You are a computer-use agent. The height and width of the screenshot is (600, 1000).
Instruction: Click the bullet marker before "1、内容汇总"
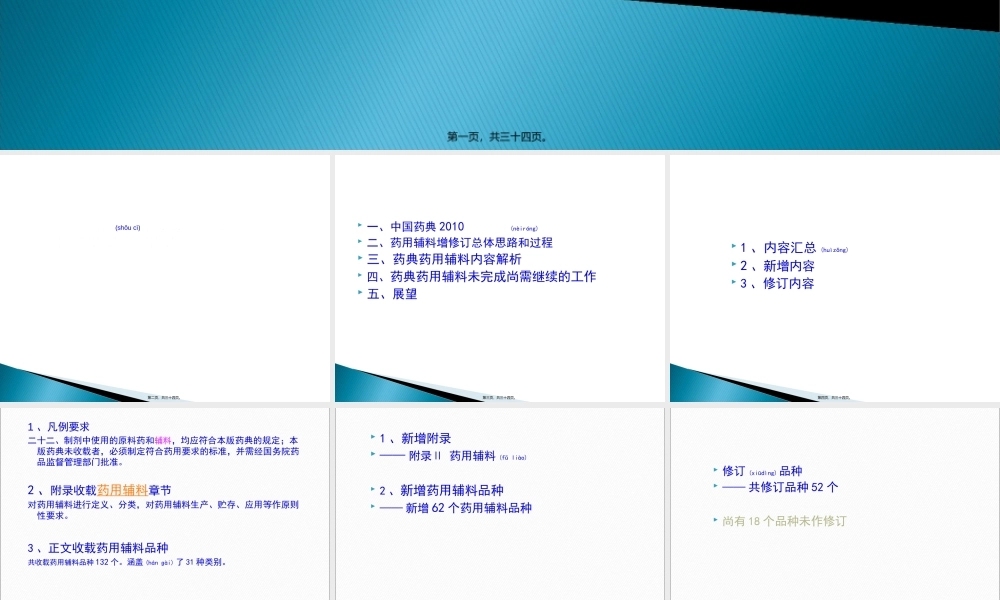736,245
